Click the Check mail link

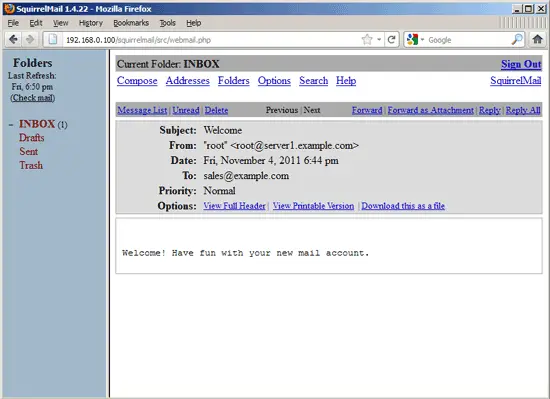[33, 98]
